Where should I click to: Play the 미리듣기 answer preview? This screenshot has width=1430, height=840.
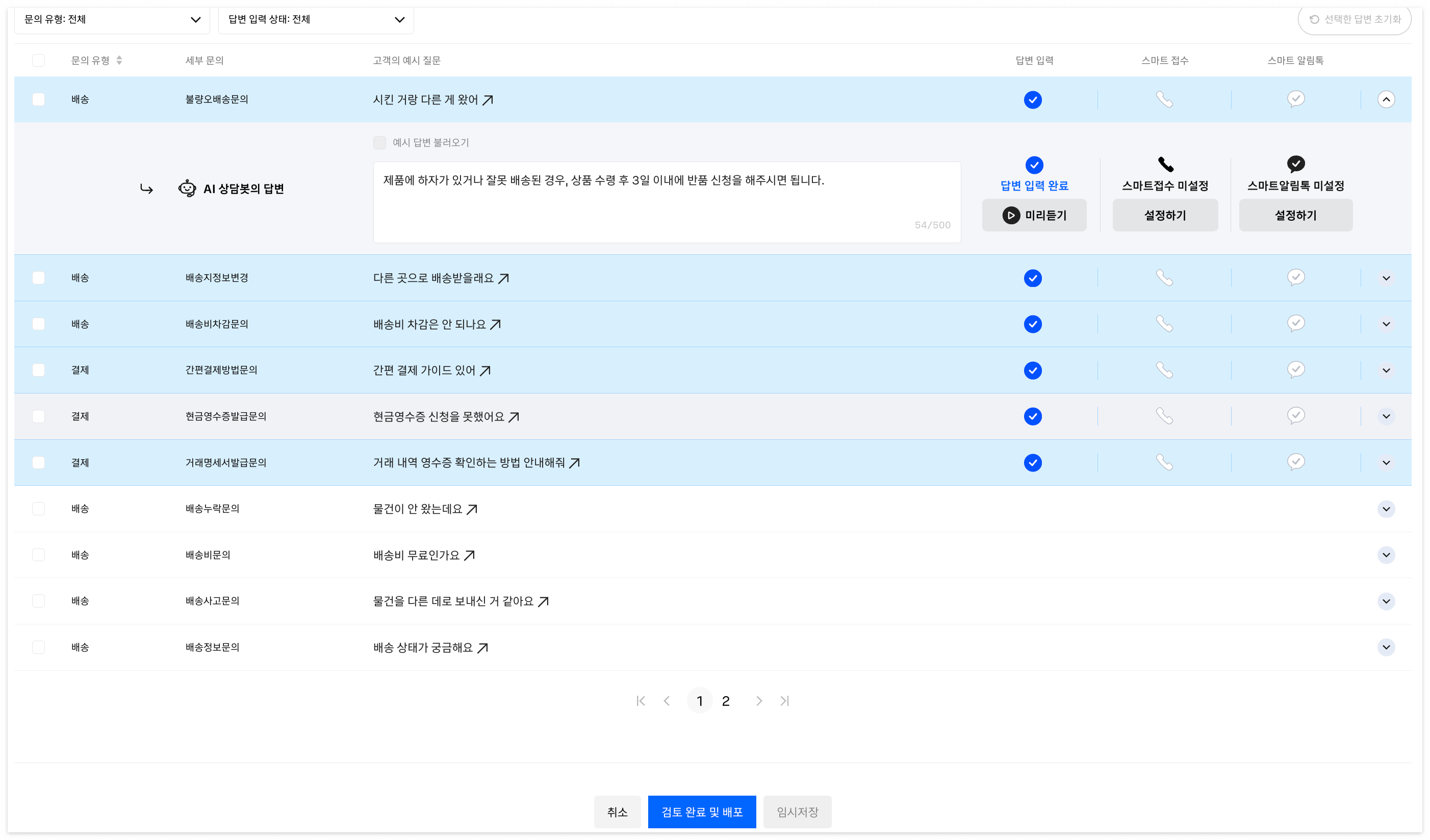point(1033,215)
